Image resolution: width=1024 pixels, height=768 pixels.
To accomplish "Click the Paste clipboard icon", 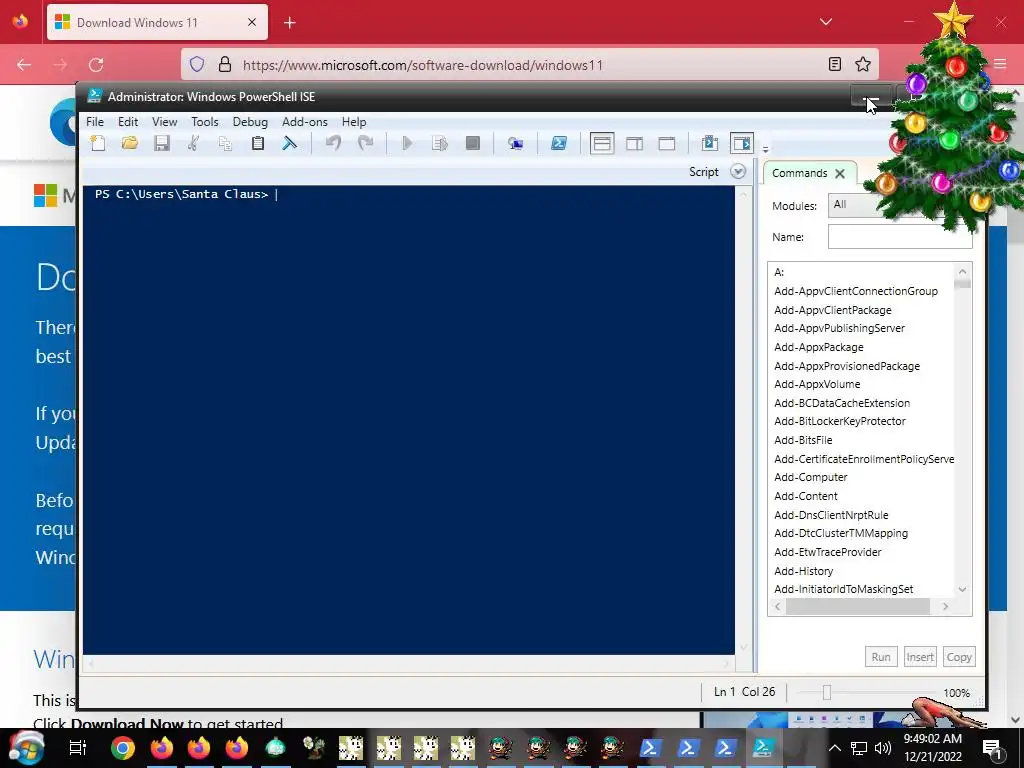I will 258,143.
